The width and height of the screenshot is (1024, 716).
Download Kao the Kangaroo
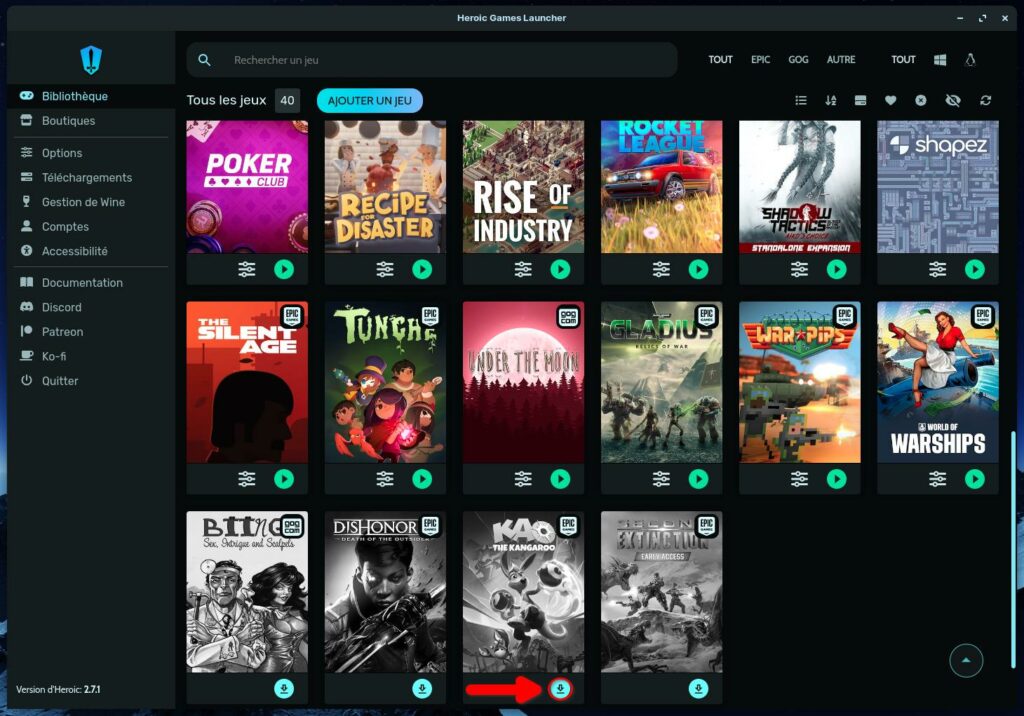coord(560,688)
